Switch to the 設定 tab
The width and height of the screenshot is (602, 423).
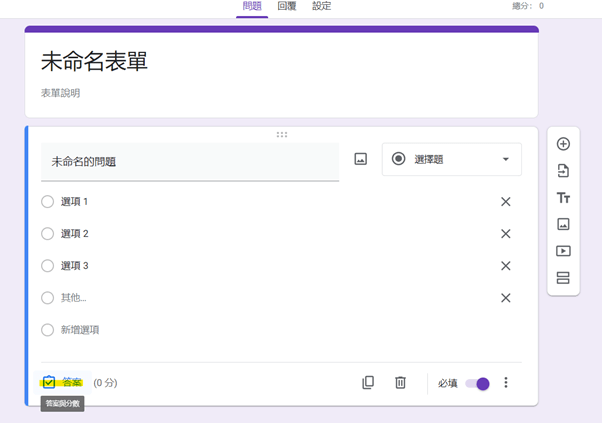coord(321,7)
